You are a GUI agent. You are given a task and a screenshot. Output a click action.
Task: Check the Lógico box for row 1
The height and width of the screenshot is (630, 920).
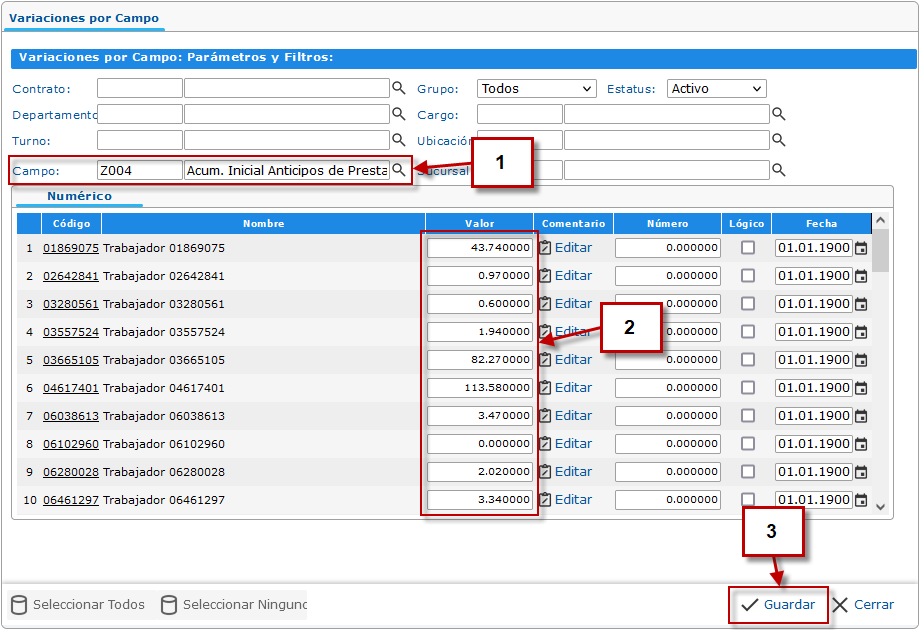[748, 248]
